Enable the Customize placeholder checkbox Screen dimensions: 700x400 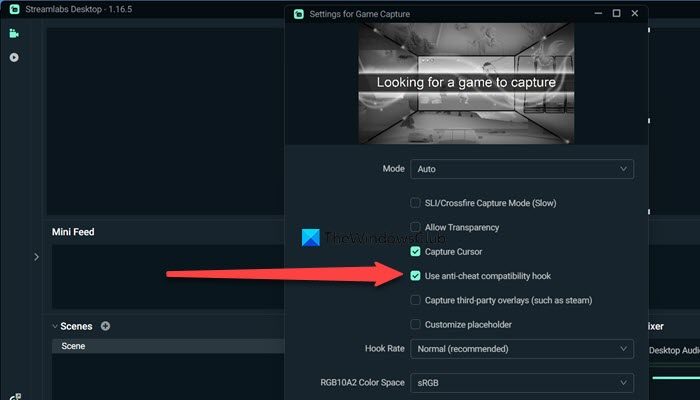pyautogui.click(x=415, y=325)
